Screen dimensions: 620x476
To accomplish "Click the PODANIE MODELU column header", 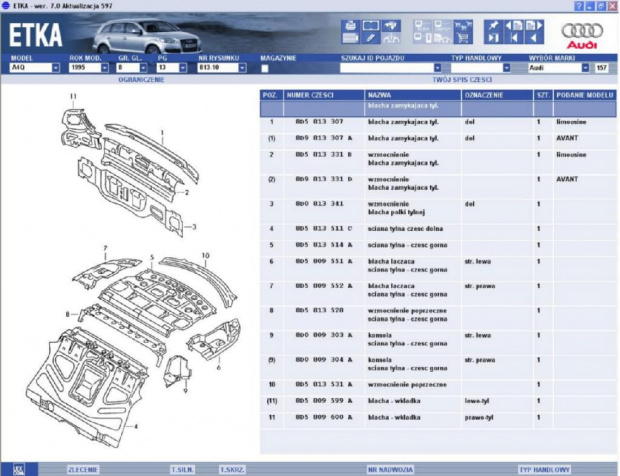I will [584, 95].
